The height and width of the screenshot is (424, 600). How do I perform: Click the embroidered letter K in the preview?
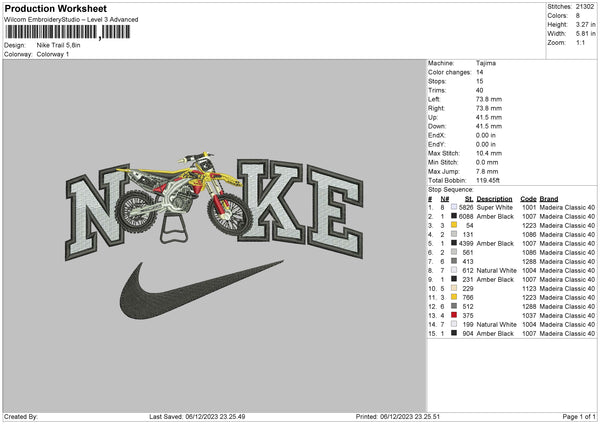(x=270, y=201)
